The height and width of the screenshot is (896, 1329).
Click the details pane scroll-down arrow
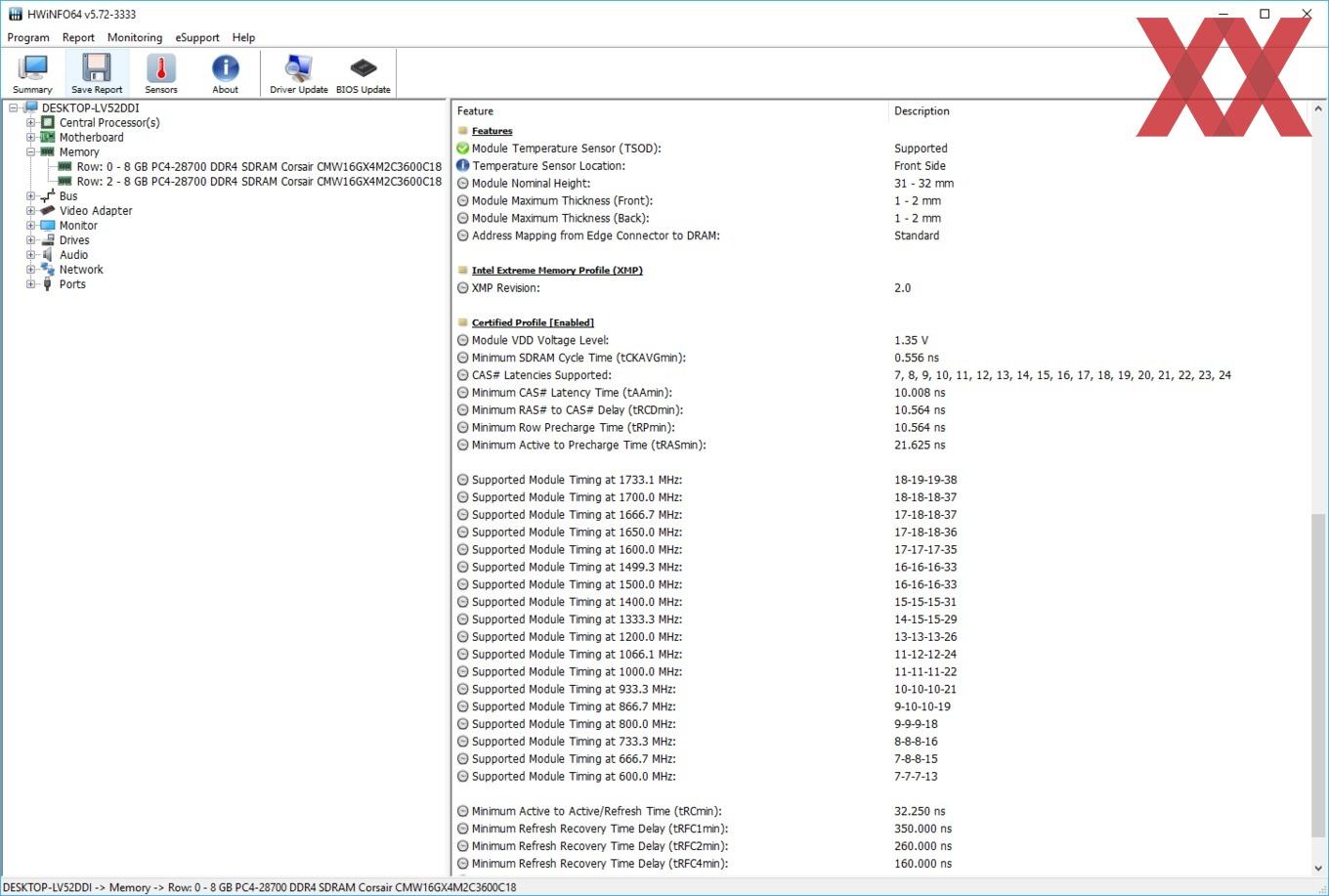tap(1318, 867)
